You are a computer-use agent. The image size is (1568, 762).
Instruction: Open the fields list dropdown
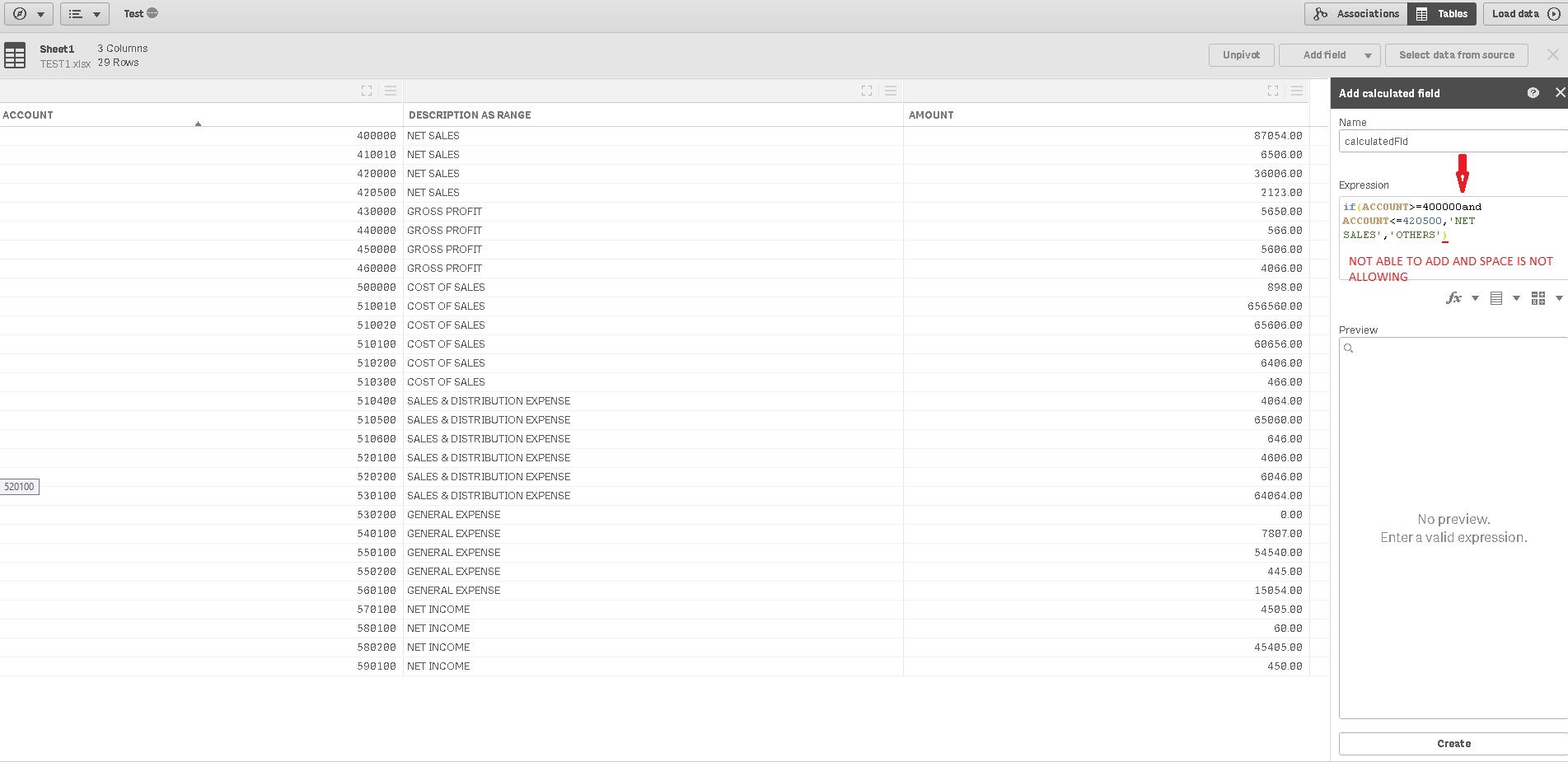[1505, 298]
